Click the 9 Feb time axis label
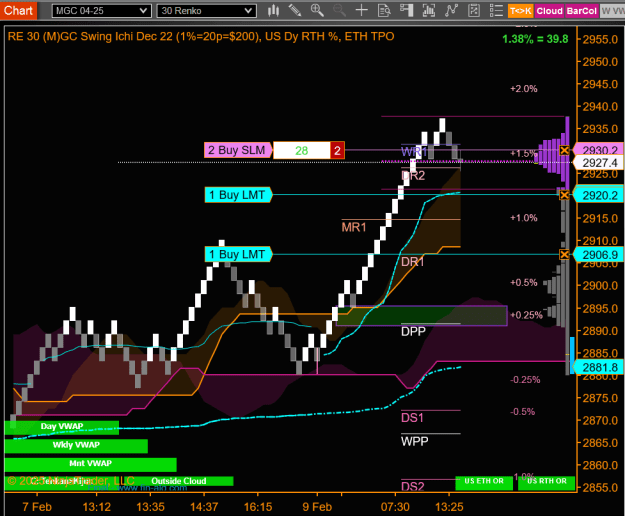Viewport: 625px width, 516px height. pos(317,507)
